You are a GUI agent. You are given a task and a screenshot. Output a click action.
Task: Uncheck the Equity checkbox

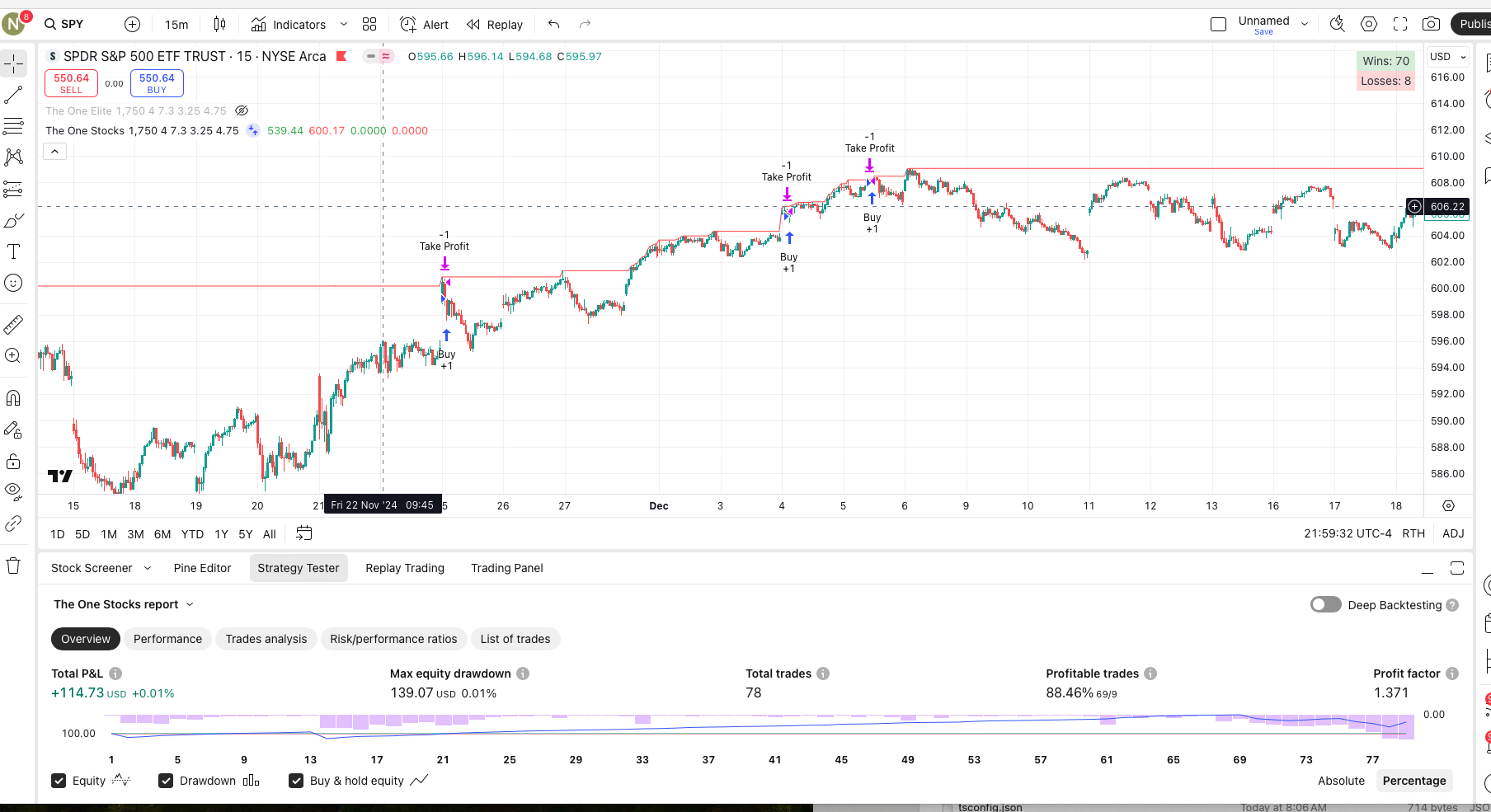(x=59, y=781)
